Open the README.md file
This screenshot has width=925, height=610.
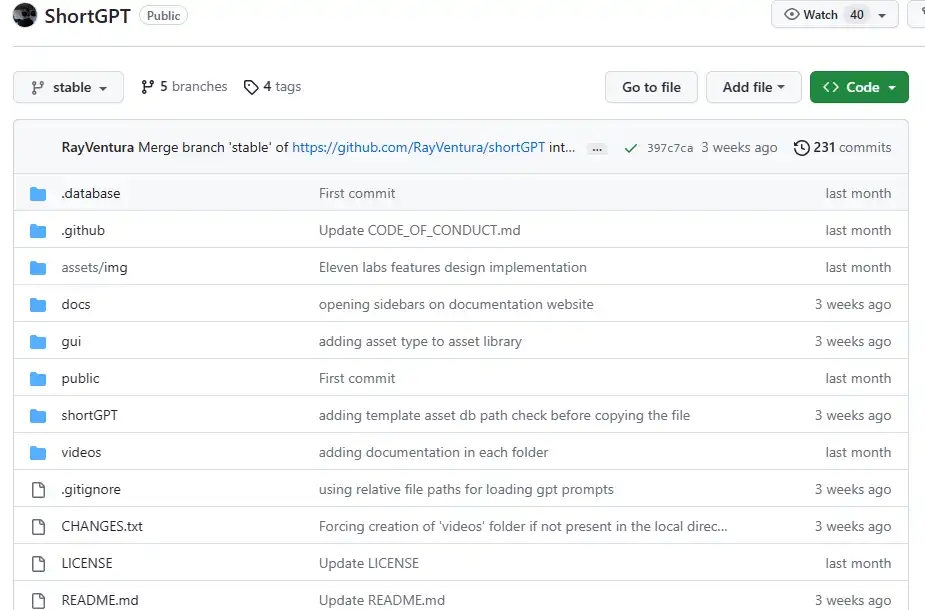point(100,601)
